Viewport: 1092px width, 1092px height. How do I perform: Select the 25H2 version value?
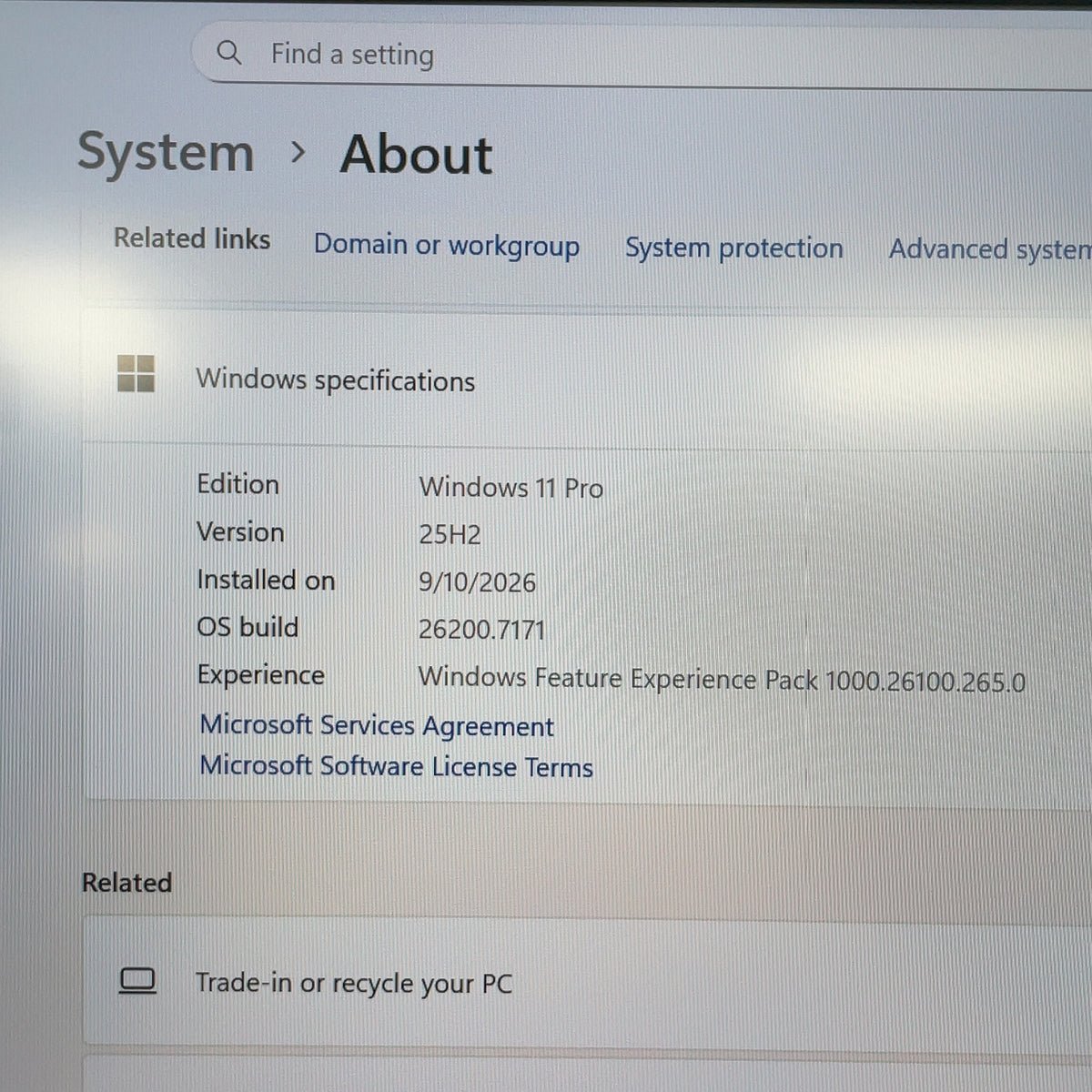[x=450, y=534]
